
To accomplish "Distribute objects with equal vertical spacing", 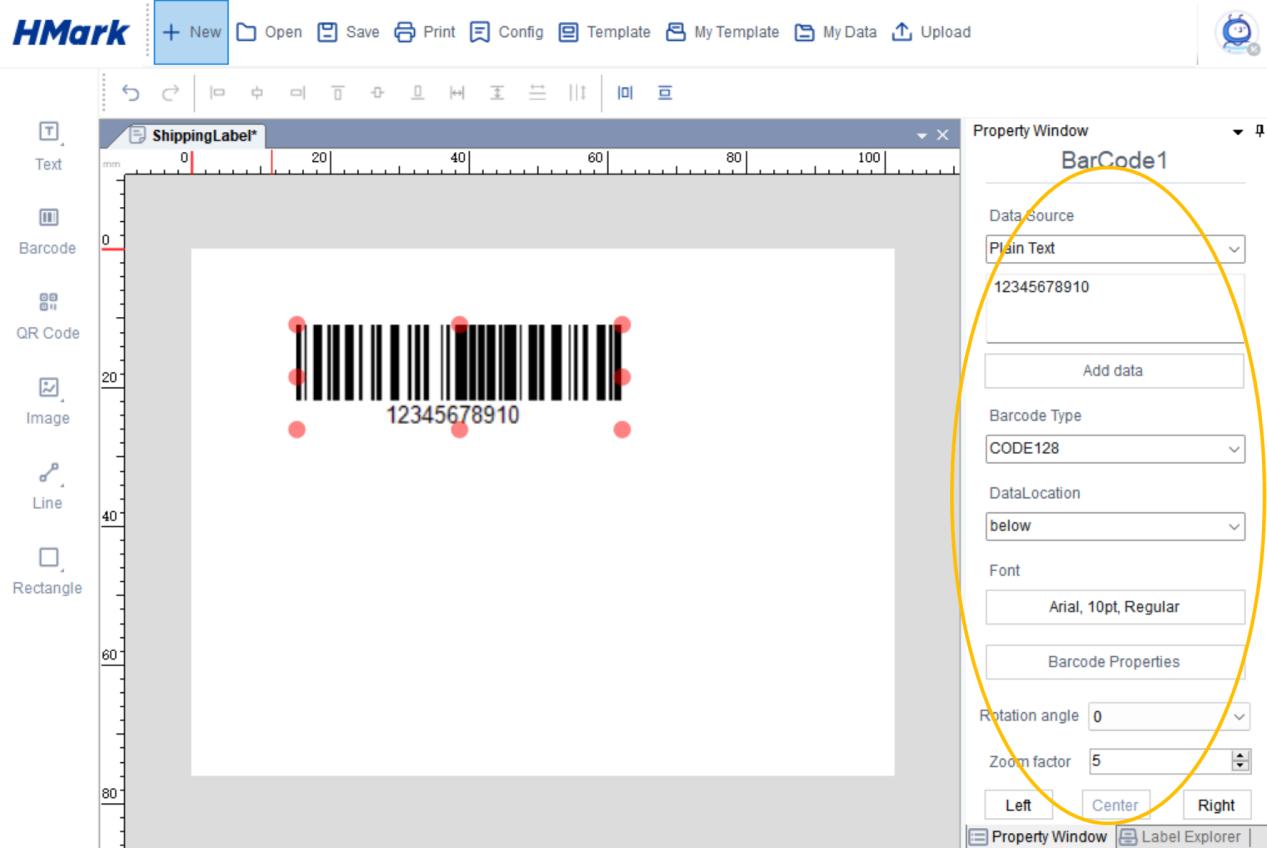I will click(x=538, y=92).
